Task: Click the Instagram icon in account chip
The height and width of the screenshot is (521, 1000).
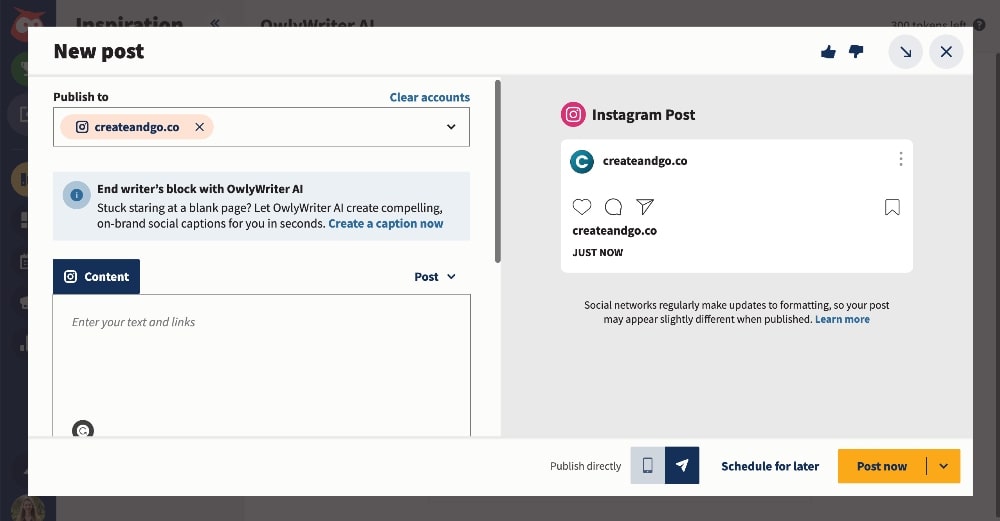Action: [82, 127]
